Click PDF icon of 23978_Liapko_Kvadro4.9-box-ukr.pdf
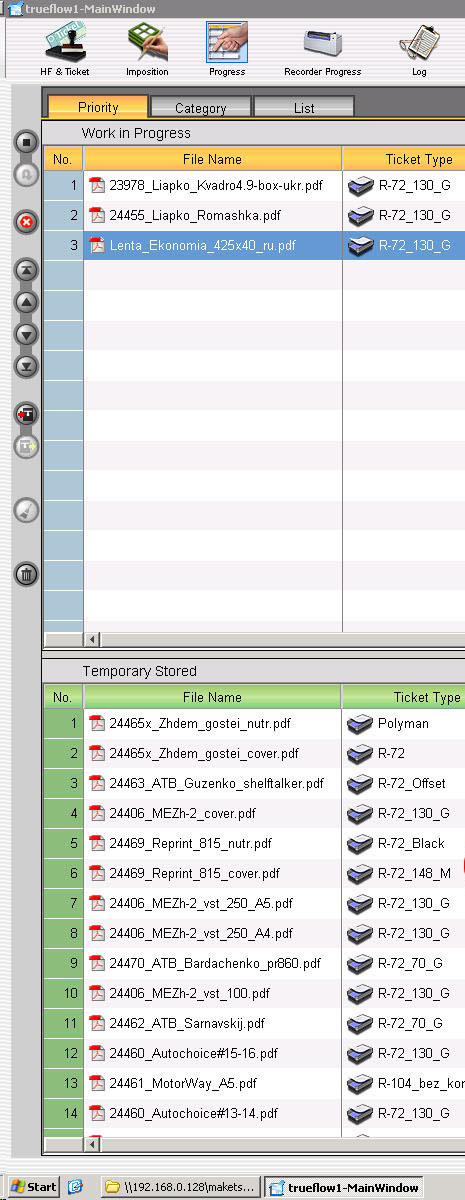The image size is (465, 1200). 97,185
